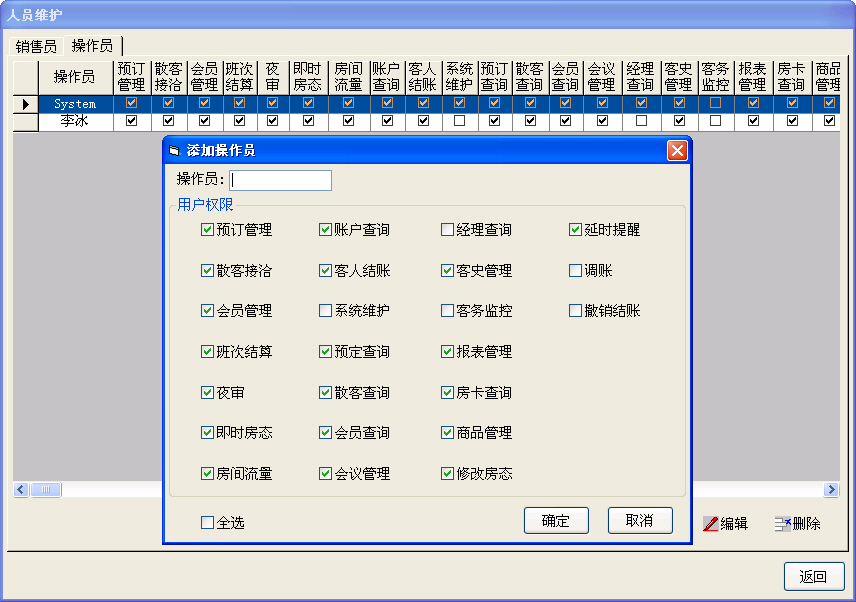The image size is (856, 602).
Task: Click the 删除 delete icon
Action: [x=783, y=524]
